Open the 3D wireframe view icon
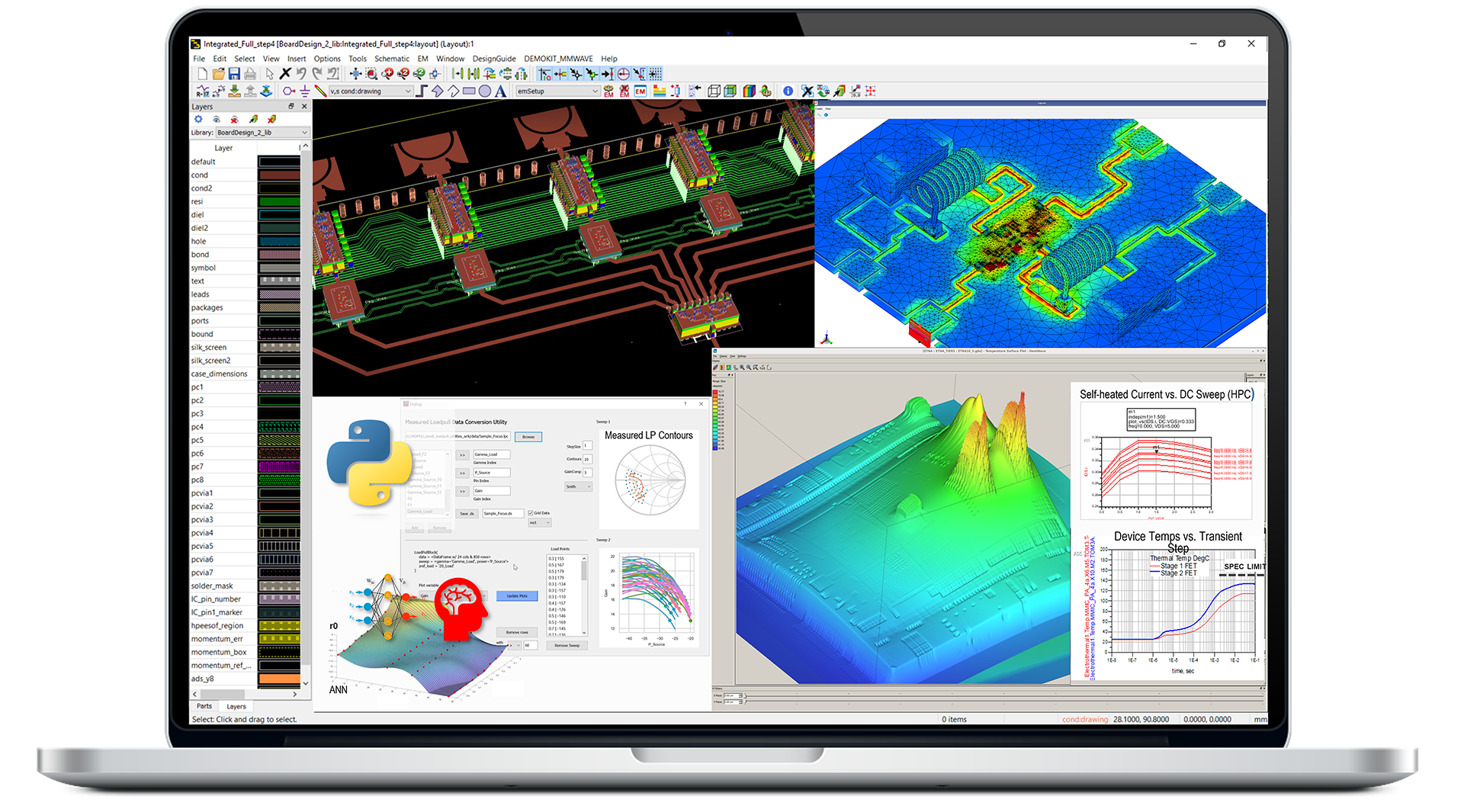Viewport: 1464px width, 812px height. point(714,91)
